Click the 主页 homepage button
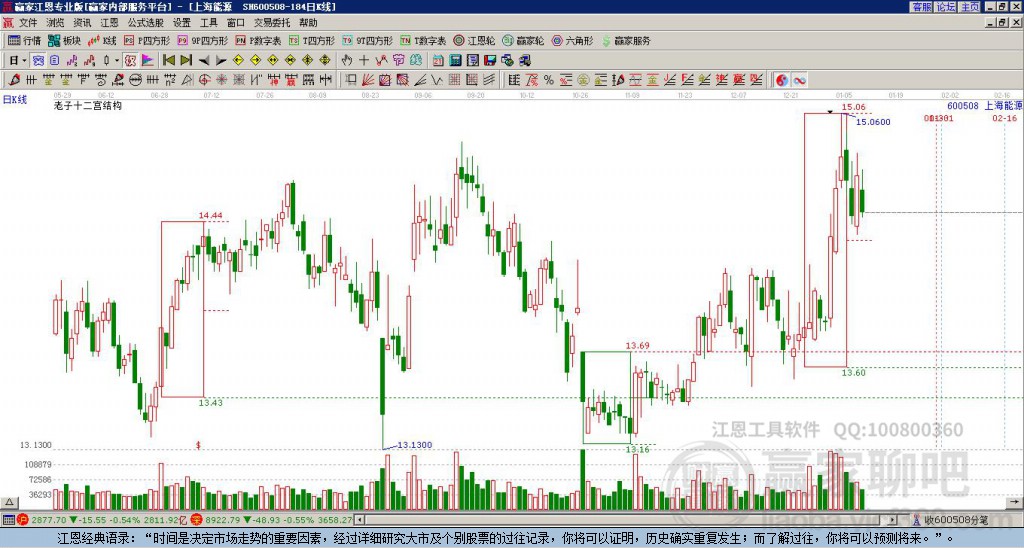The width and height of the screenshot is (1024, 548). coord(970,7)
